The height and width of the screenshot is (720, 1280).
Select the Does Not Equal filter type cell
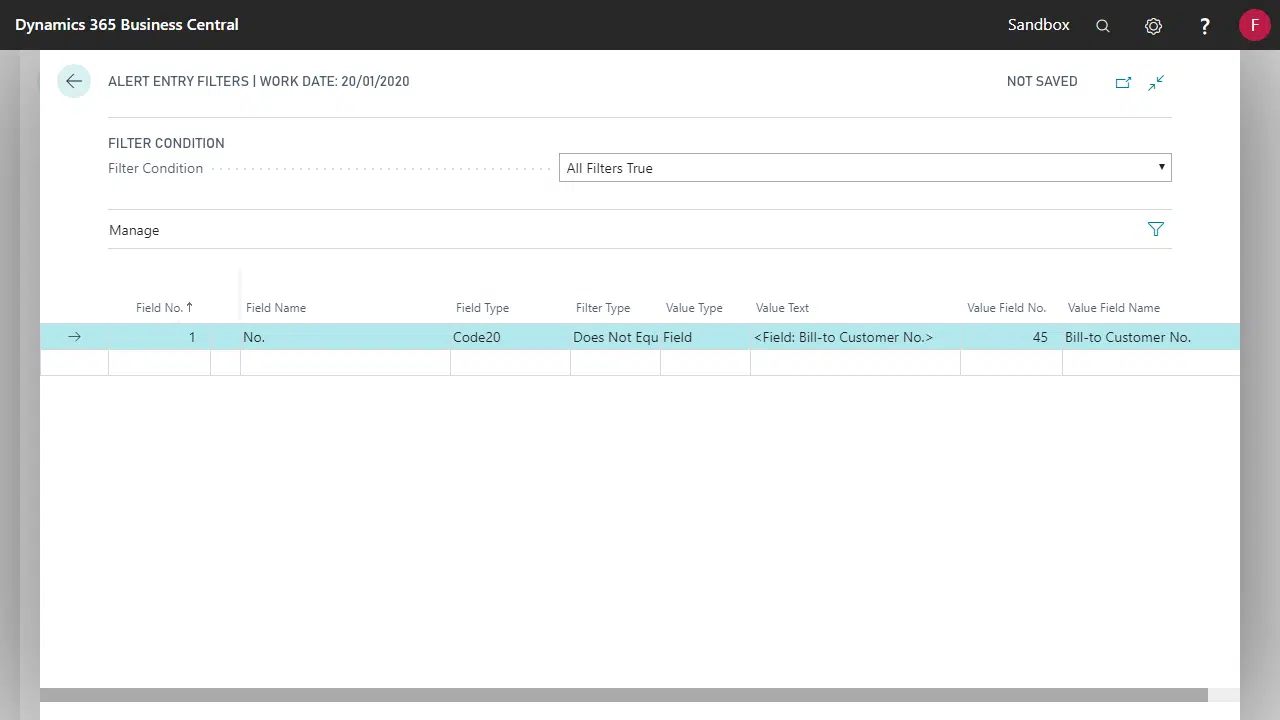pyautogui.click(x=614, y=337)
